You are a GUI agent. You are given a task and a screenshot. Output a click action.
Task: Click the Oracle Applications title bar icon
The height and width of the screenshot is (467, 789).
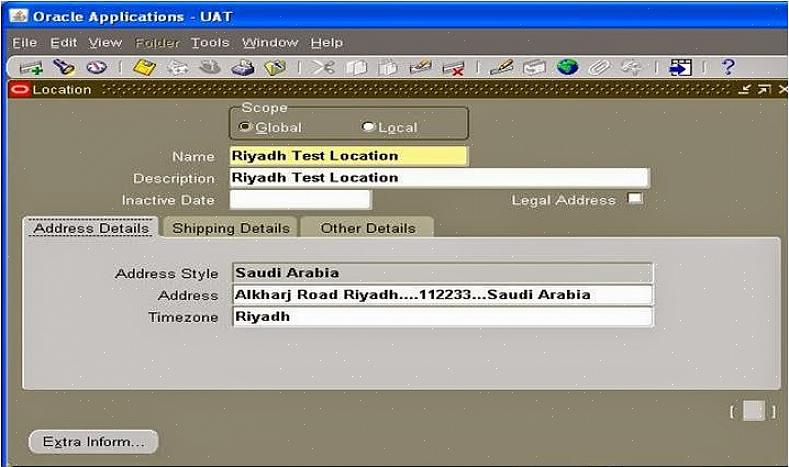[18, 16]
